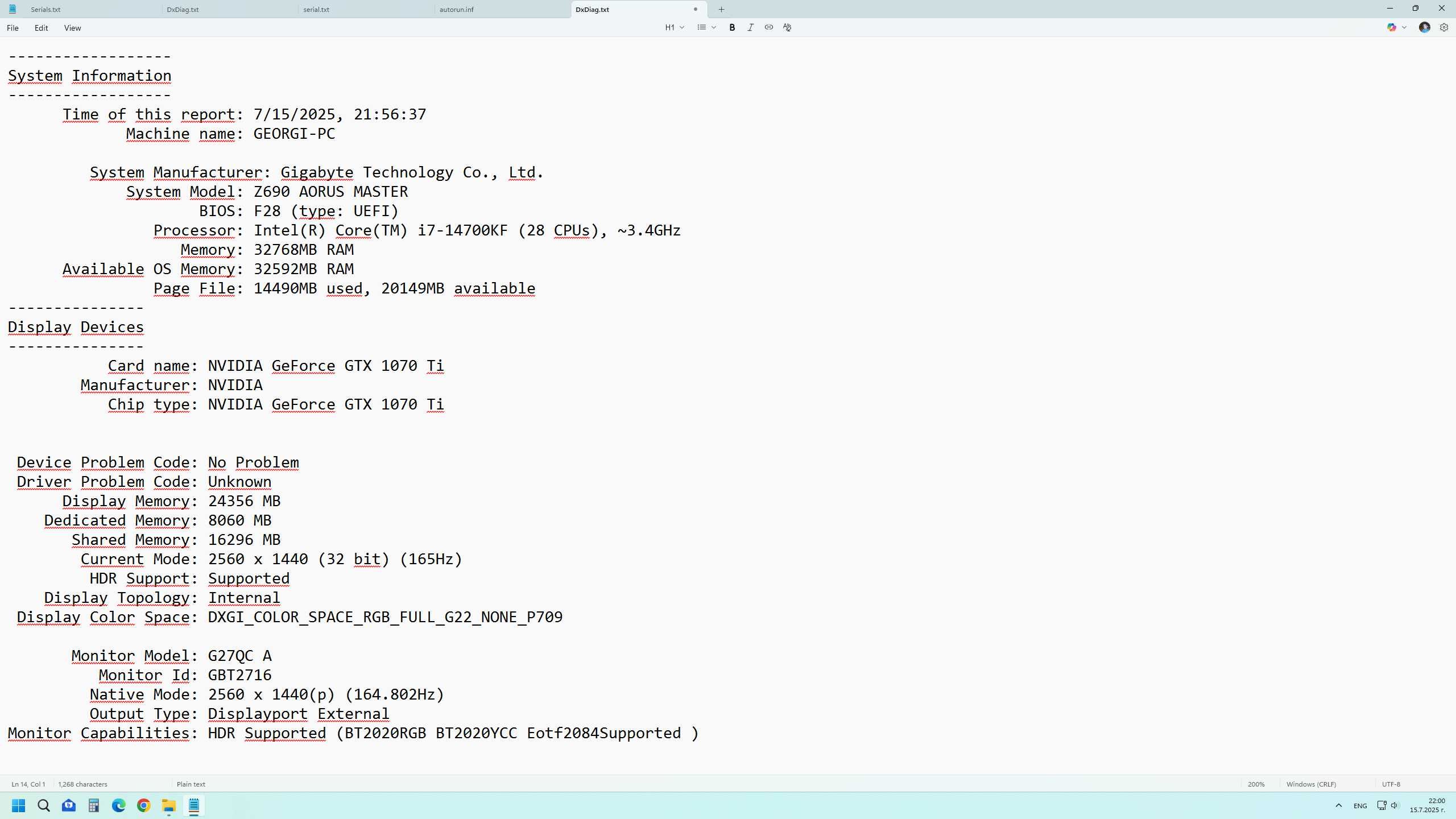Click the Z690 AORUS MASTER model text
The width and height of the screenshot is (1456, 819).
[x=330, y=192]
